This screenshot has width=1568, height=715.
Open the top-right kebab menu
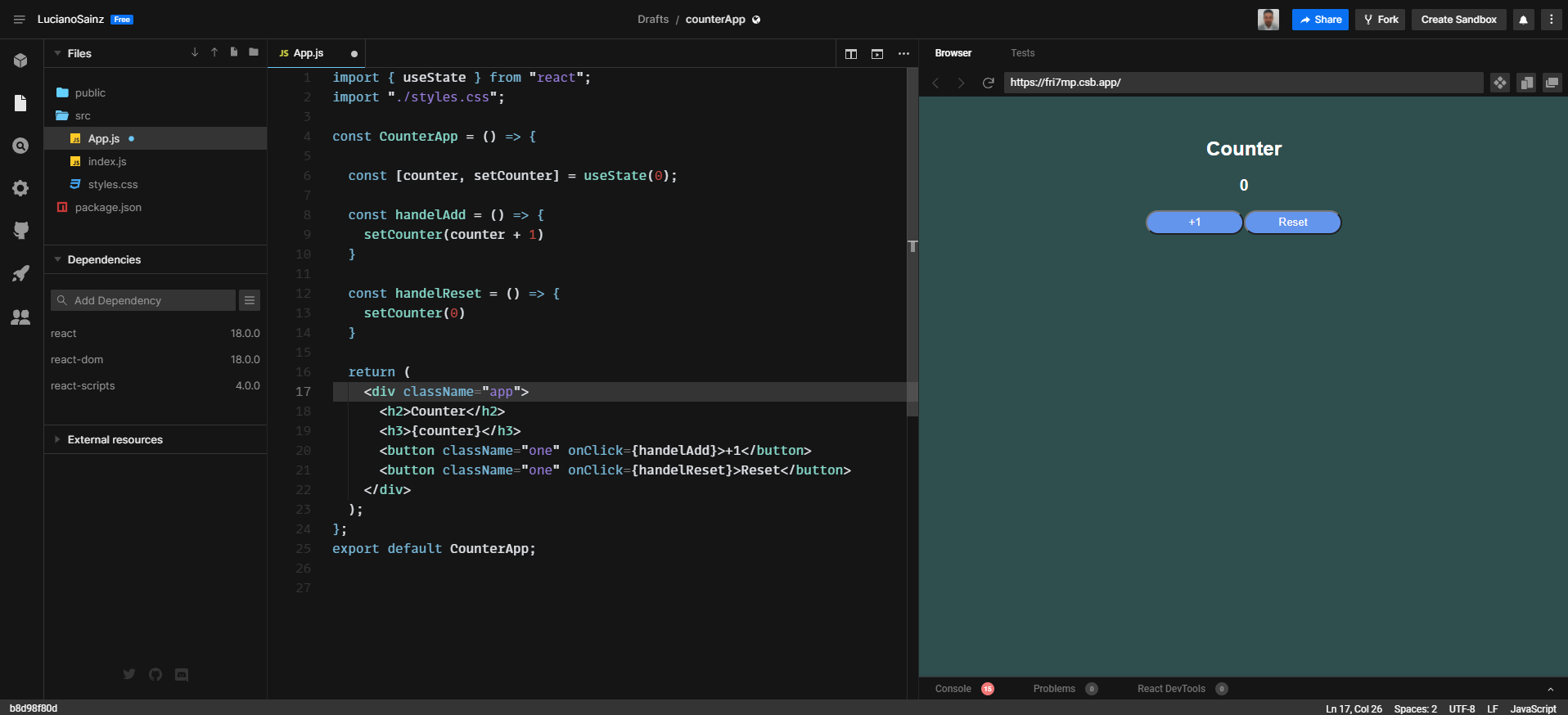(1552, 20)
